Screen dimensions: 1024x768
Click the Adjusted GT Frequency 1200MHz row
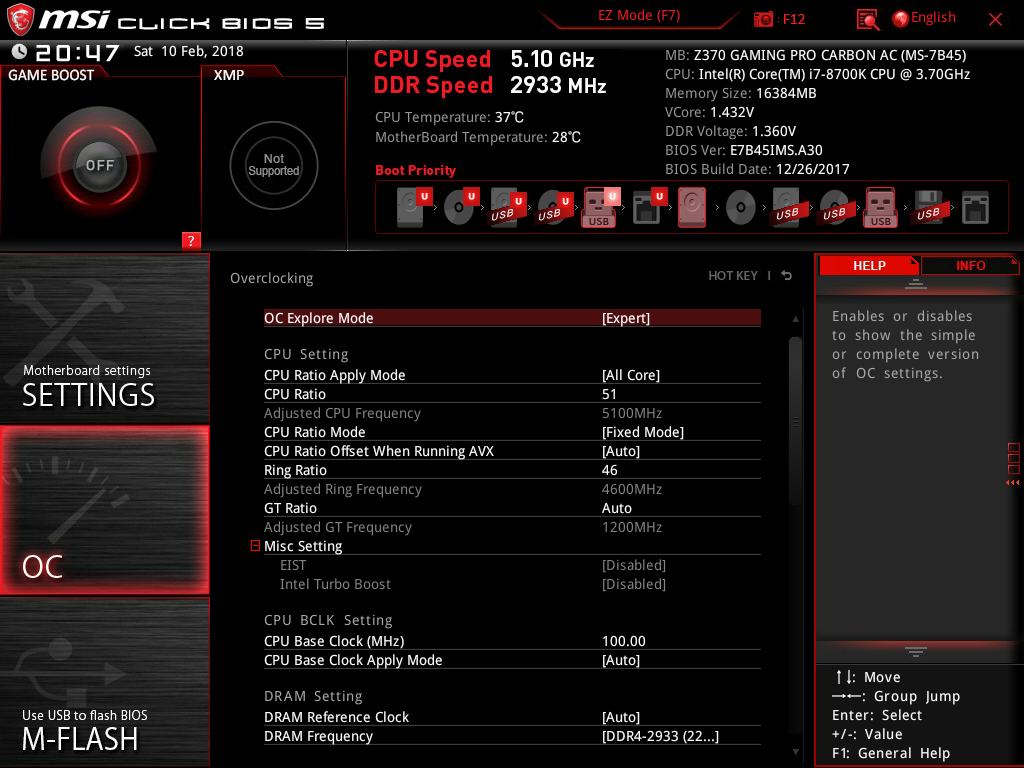[x=512, y=526]
